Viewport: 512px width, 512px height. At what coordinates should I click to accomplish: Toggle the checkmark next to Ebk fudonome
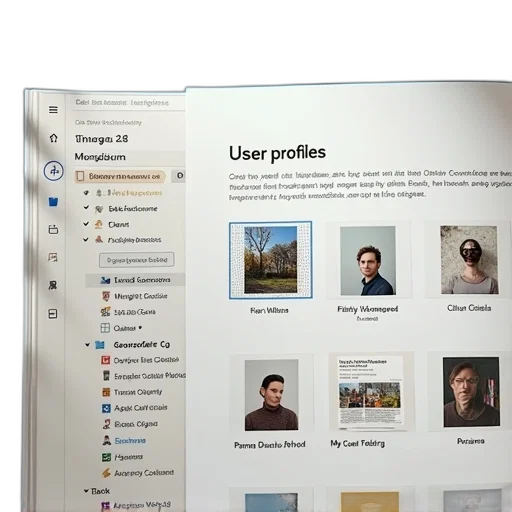click(86, 207)
